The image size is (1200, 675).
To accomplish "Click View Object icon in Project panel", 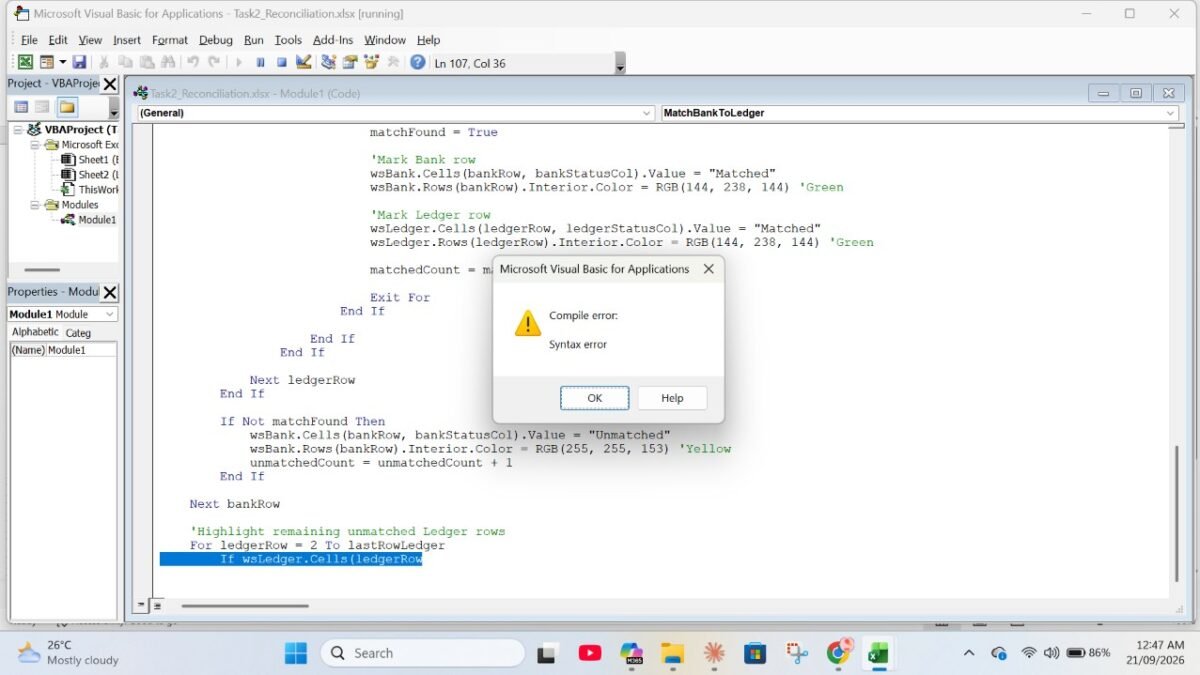I will pos(42,107).
